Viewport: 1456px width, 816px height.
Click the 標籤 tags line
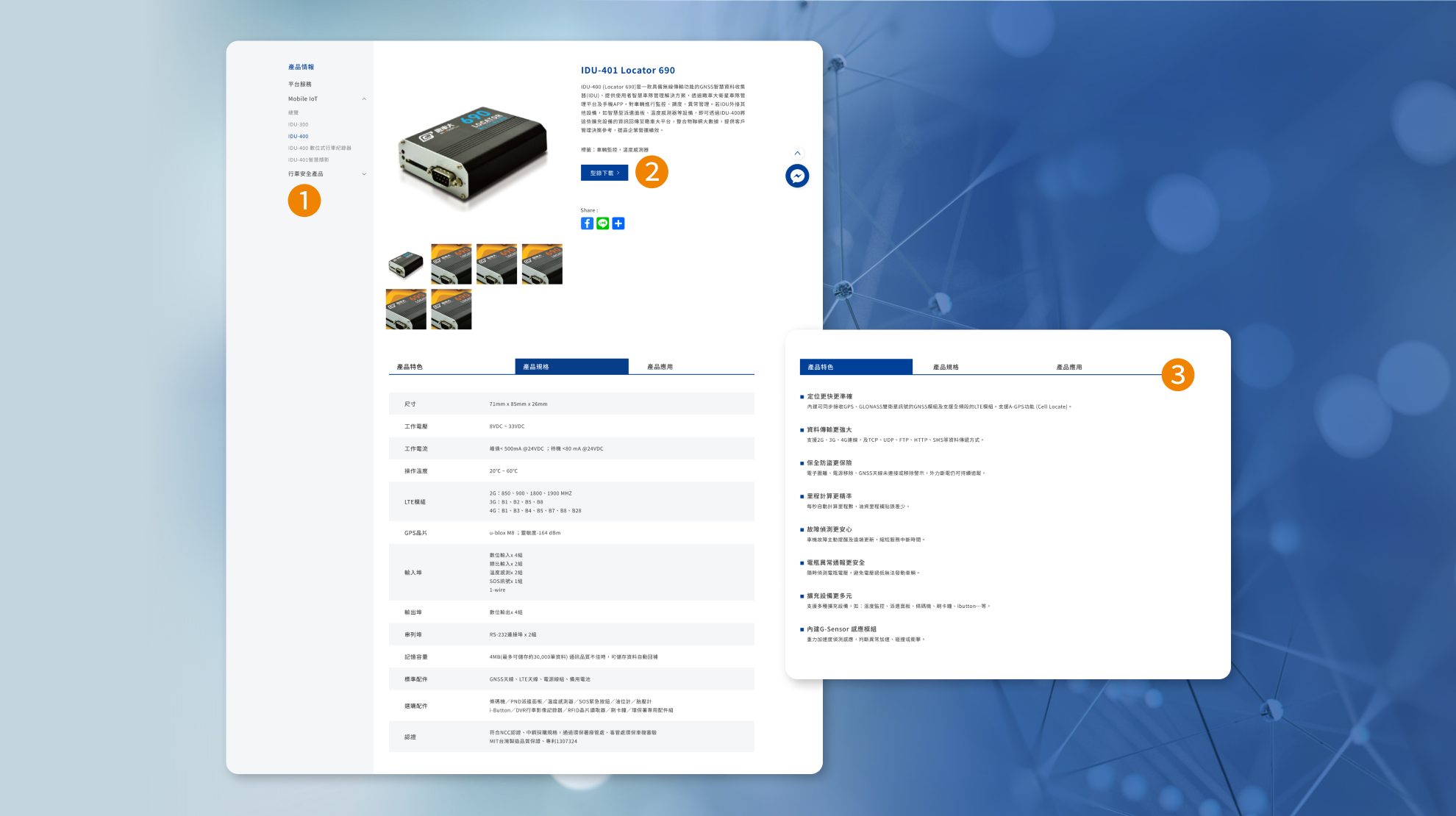tap(615, 150)
